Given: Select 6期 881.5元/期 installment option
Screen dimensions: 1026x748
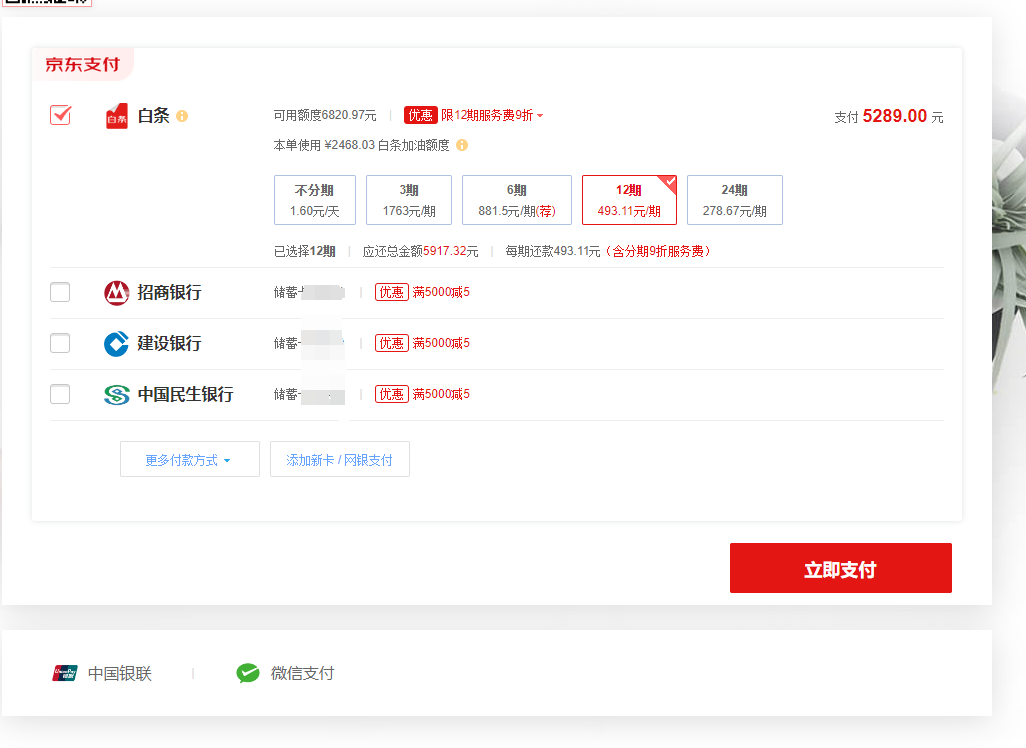Looking at the screenshot, I should pos(517,200).
